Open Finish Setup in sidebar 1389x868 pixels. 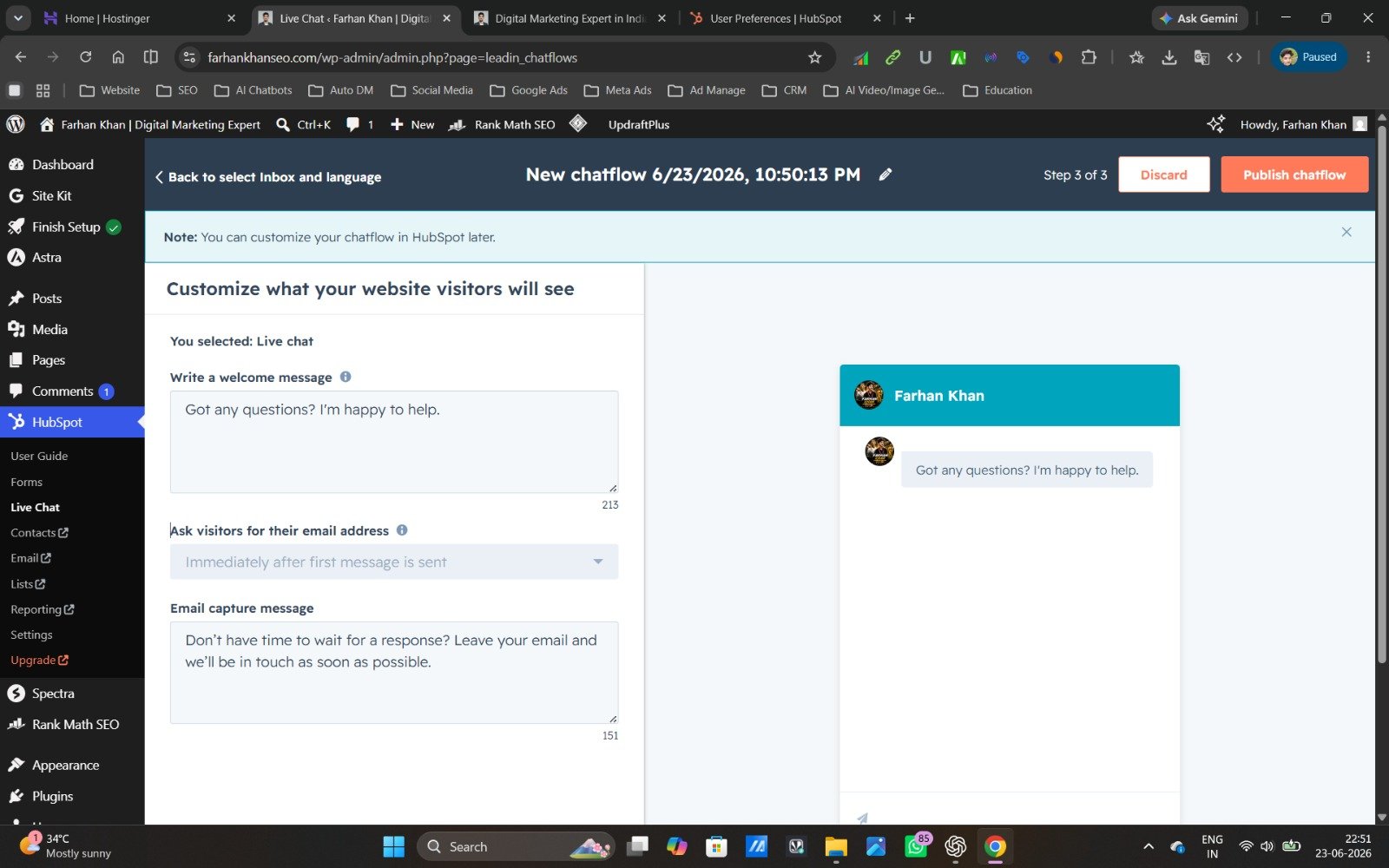click(72, 227)
